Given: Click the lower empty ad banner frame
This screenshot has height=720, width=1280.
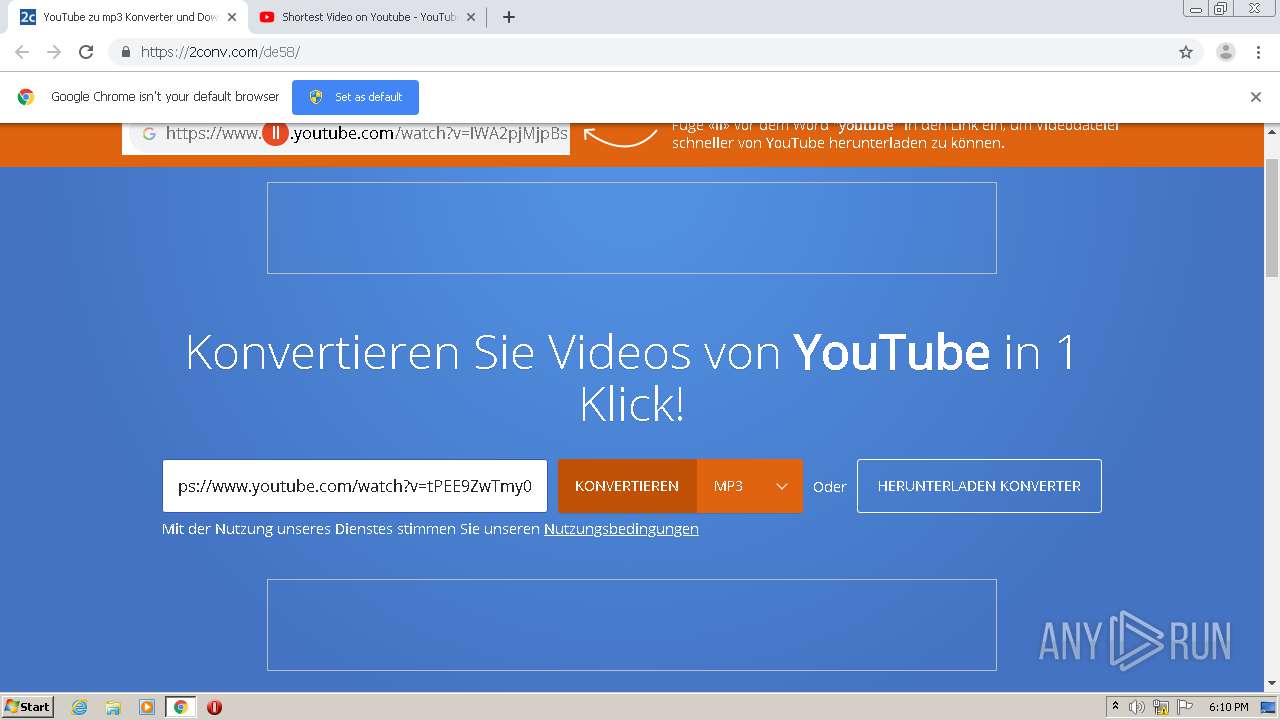Looking at the screenshot, I should click(x=632, y=625).
